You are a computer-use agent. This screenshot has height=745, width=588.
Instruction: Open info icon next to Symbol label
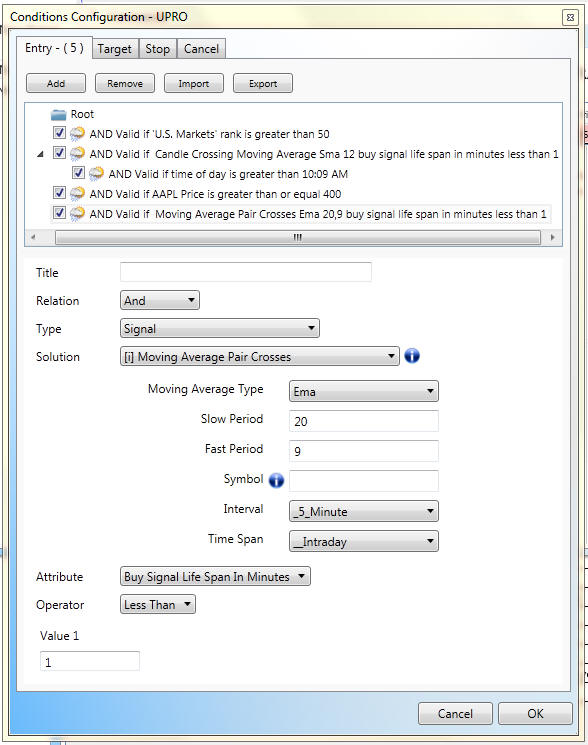(x=276, y=480)
